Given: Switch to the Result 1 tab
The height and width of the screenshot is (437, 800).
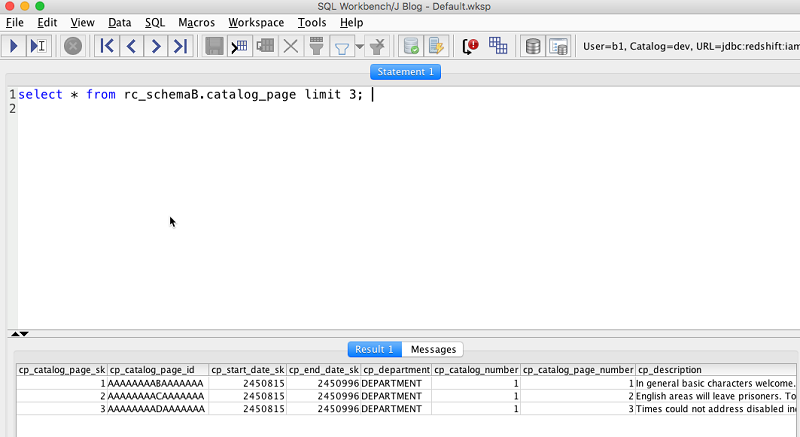Looking at the screenshot, I should [374, 349].
